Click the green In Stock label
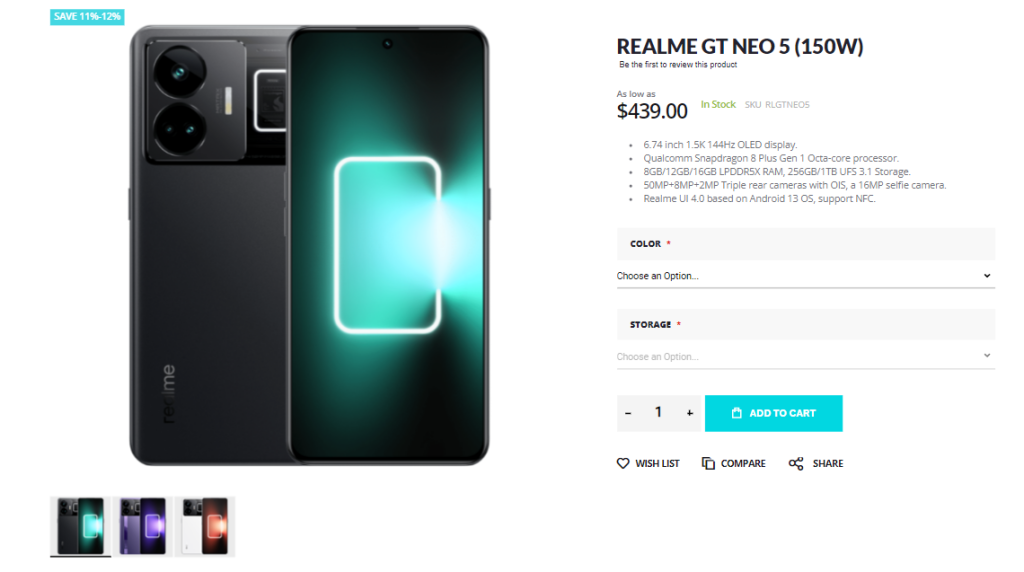The height and width of the screenshot is (572, 1024). [718, 104]
